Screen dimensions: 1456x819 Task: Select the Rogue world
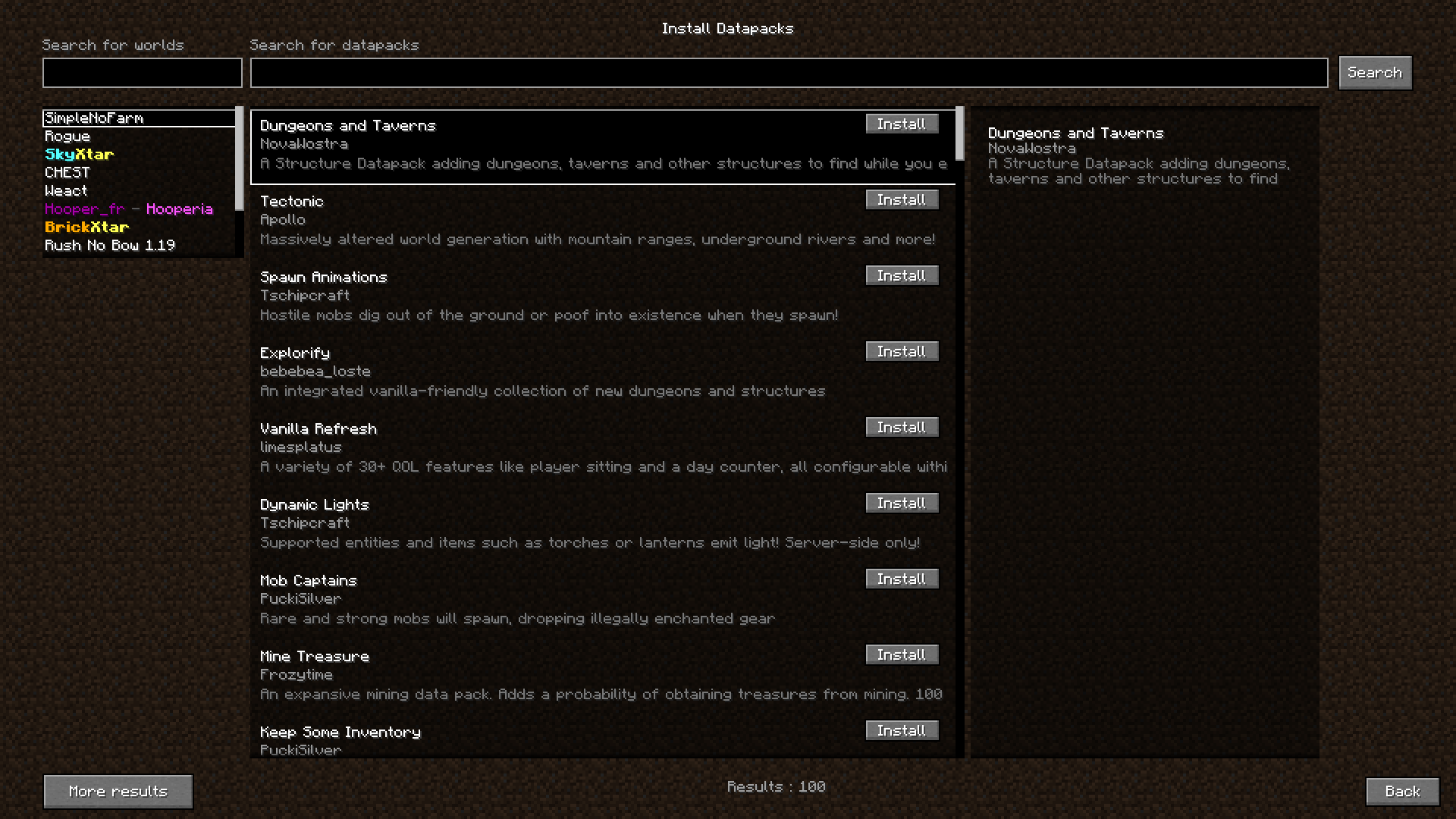pyautogui.click(x=67, y=136)
